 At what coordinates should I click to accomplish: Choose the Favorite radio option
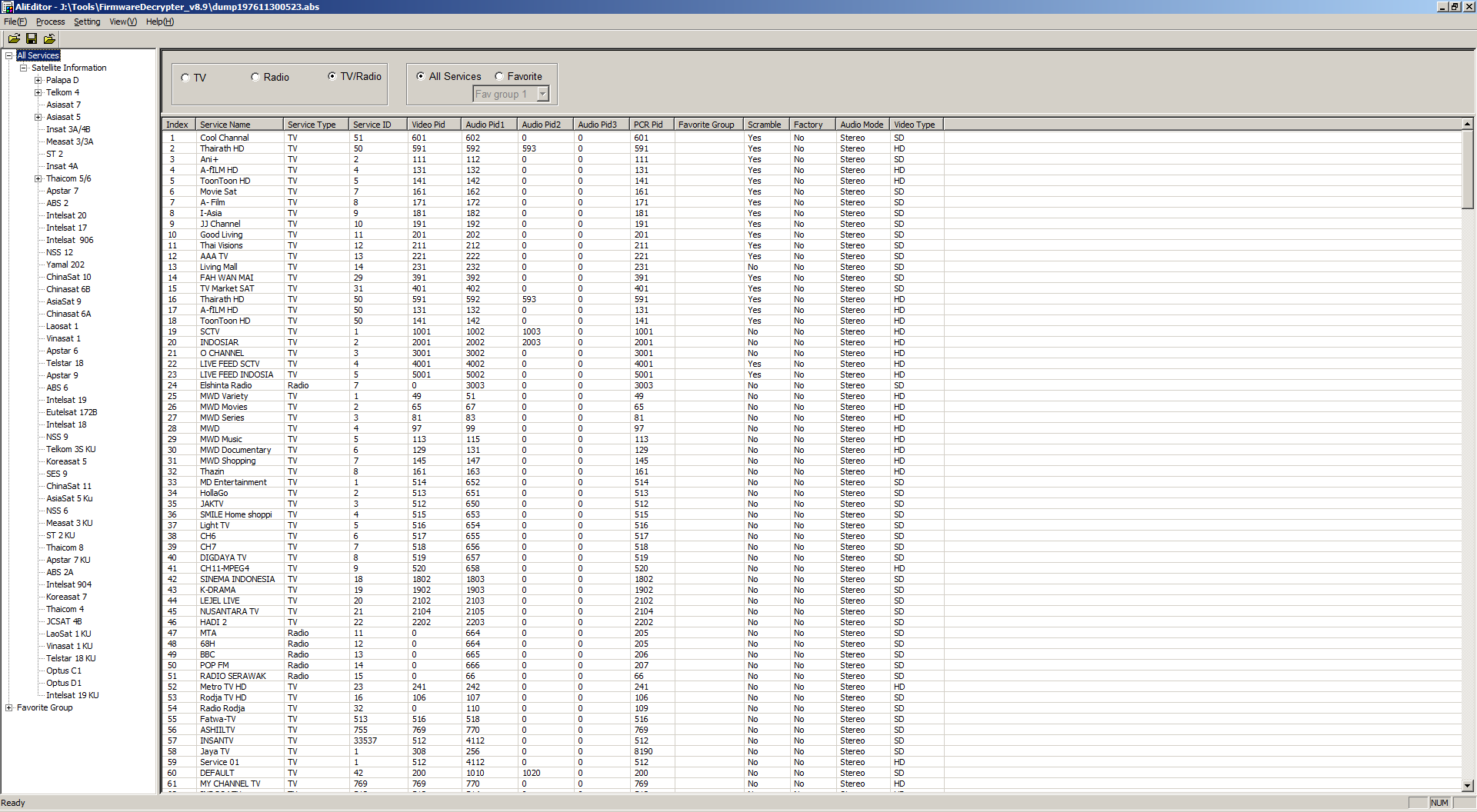[499, 76]
